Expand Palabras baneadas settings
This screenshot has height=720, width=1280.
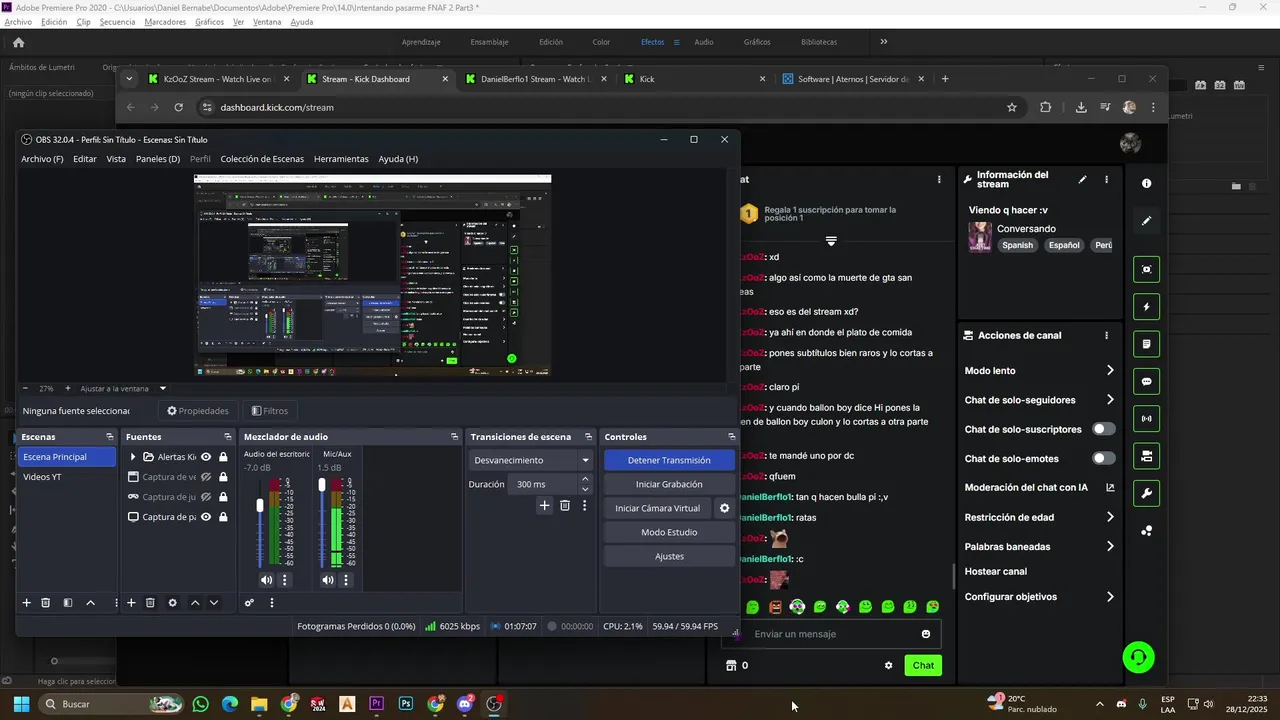[x=1110, y=547]
